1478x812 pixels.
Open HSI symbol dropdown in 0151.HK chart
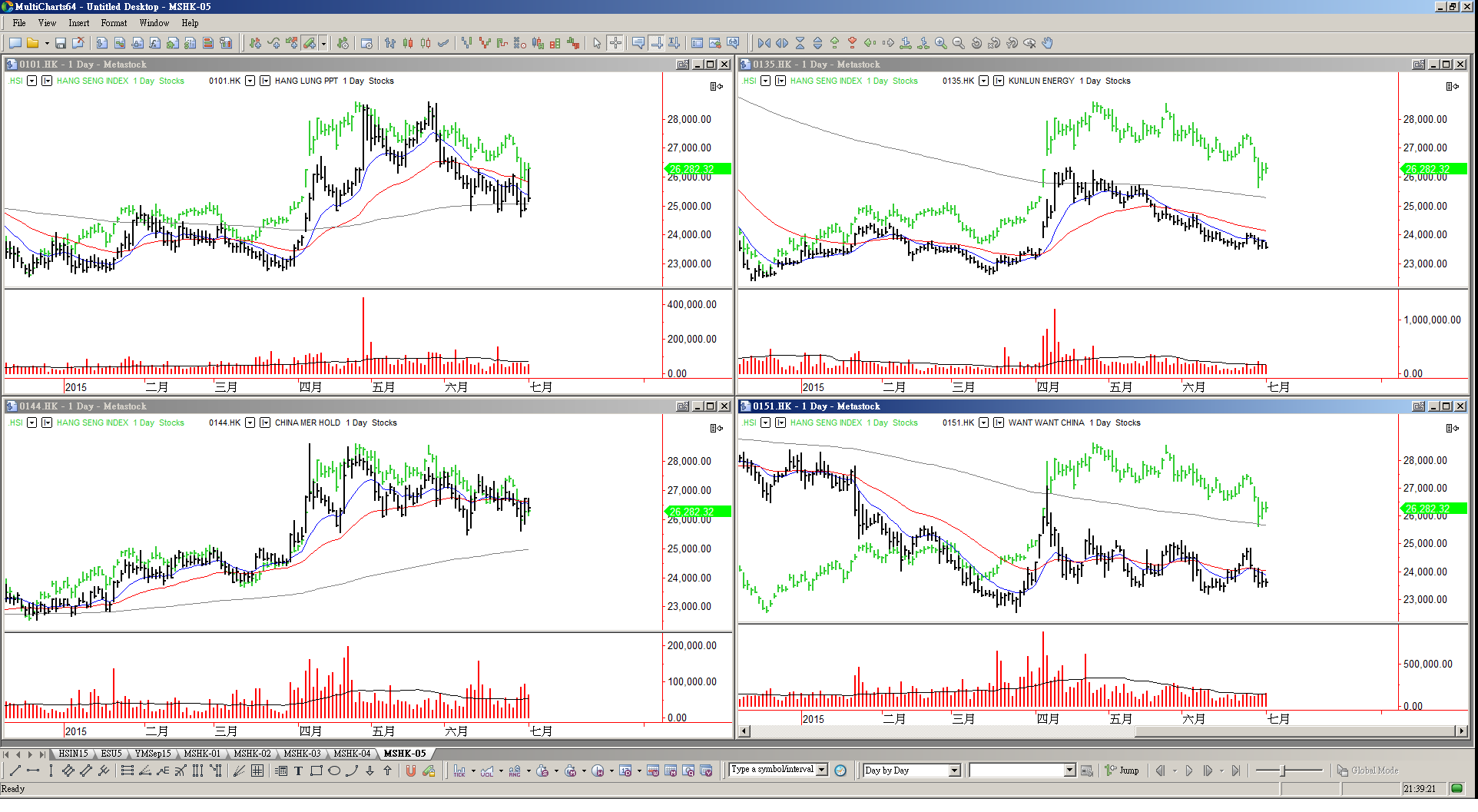tap(765, 423)
